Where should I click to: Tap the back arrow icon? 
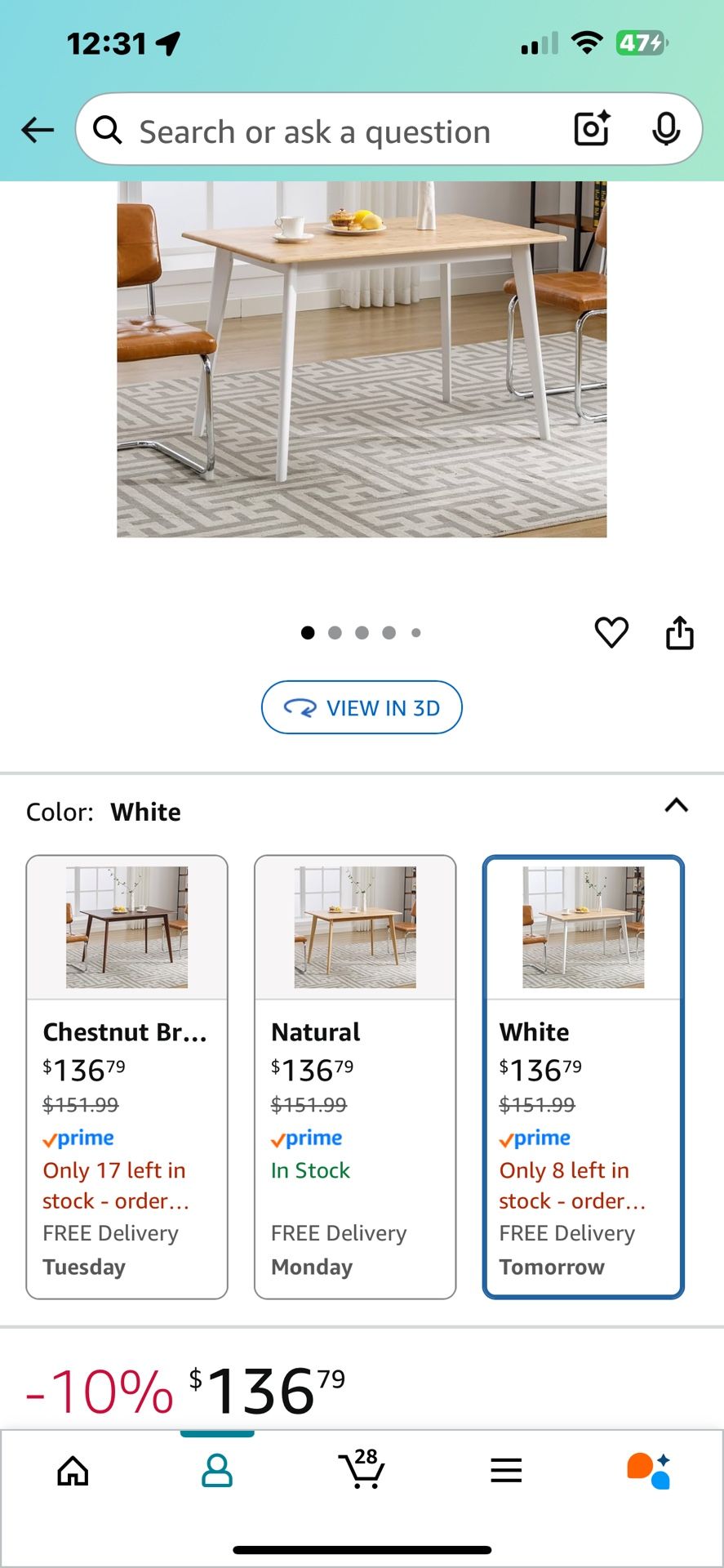tap(38, 130)
